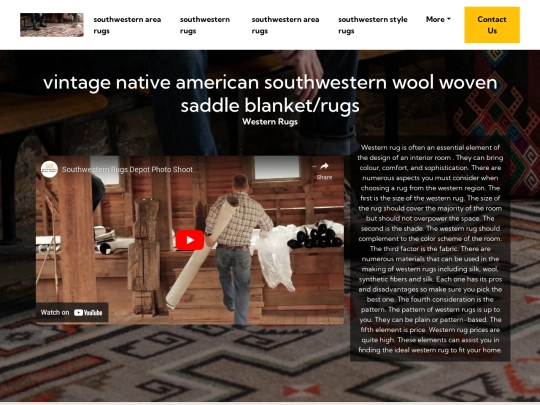This screenshot has height=405, width=540.
Task: Open southwestern area rugs link before style rugs
Action: pyautogui.click(x=285, y=25)
